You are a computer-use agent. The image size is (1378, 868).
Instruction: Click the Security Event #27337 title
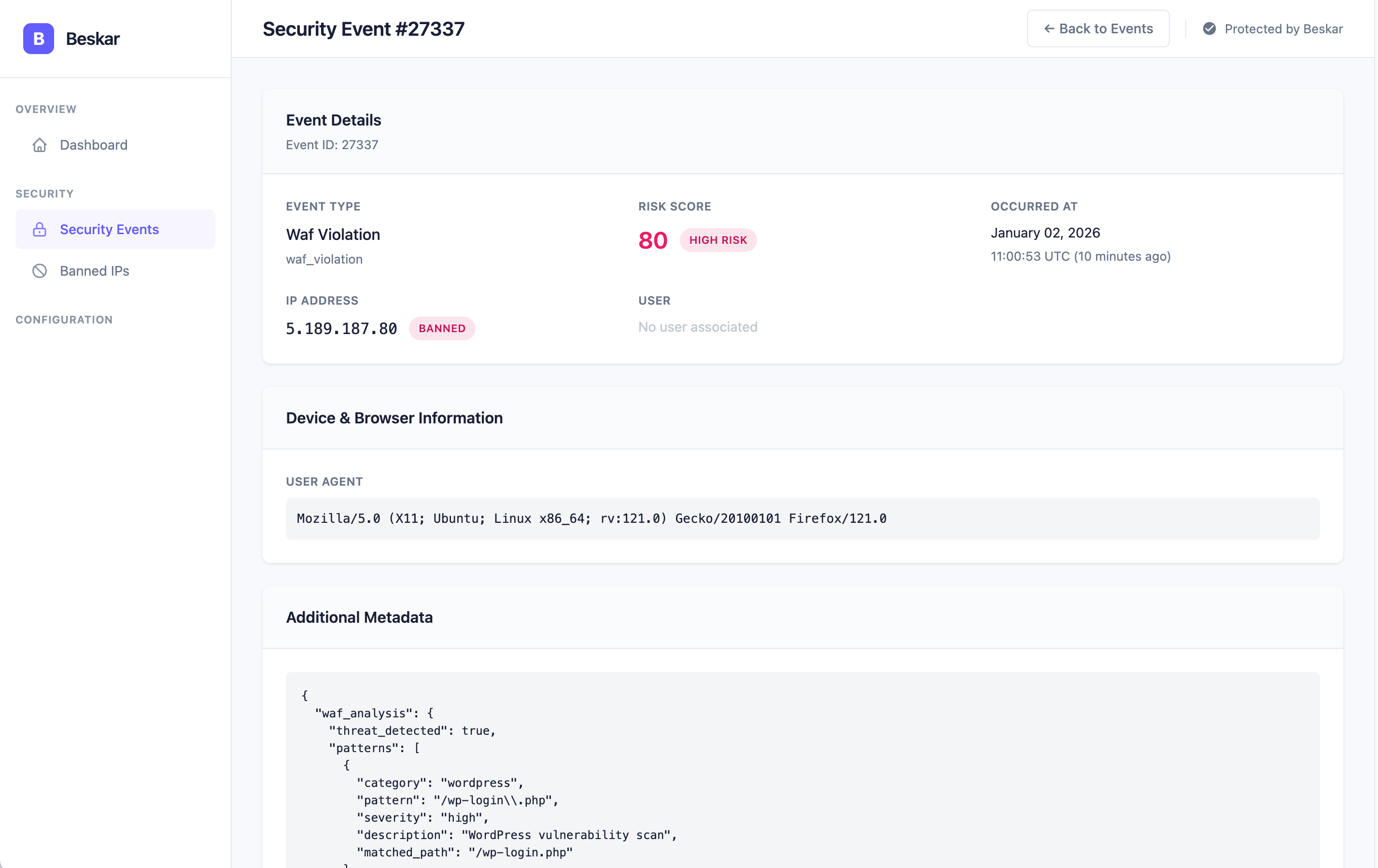tap(364, 28)
